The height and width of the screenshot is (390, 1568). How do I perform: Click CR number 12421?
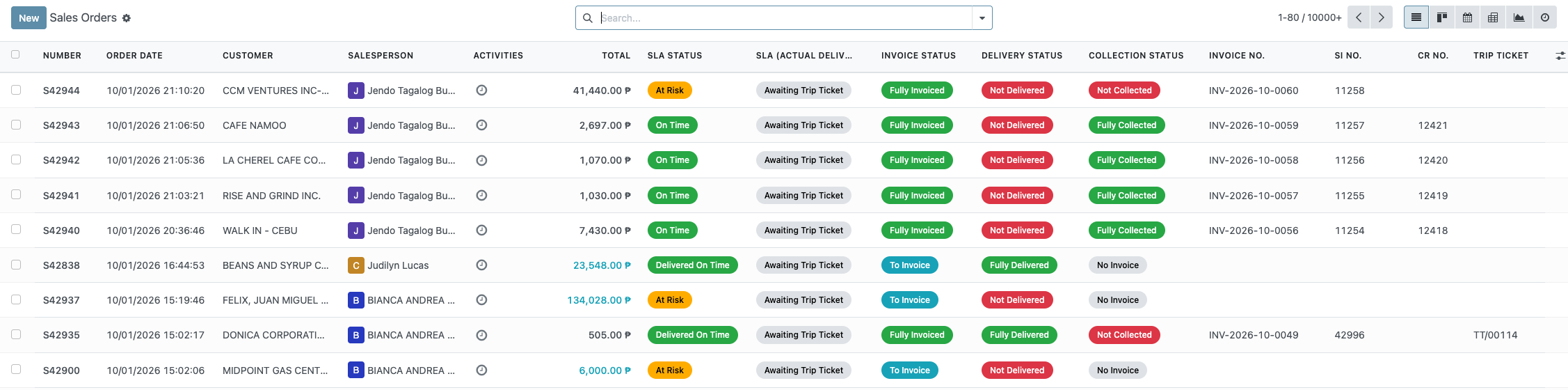coord(1433,125)
